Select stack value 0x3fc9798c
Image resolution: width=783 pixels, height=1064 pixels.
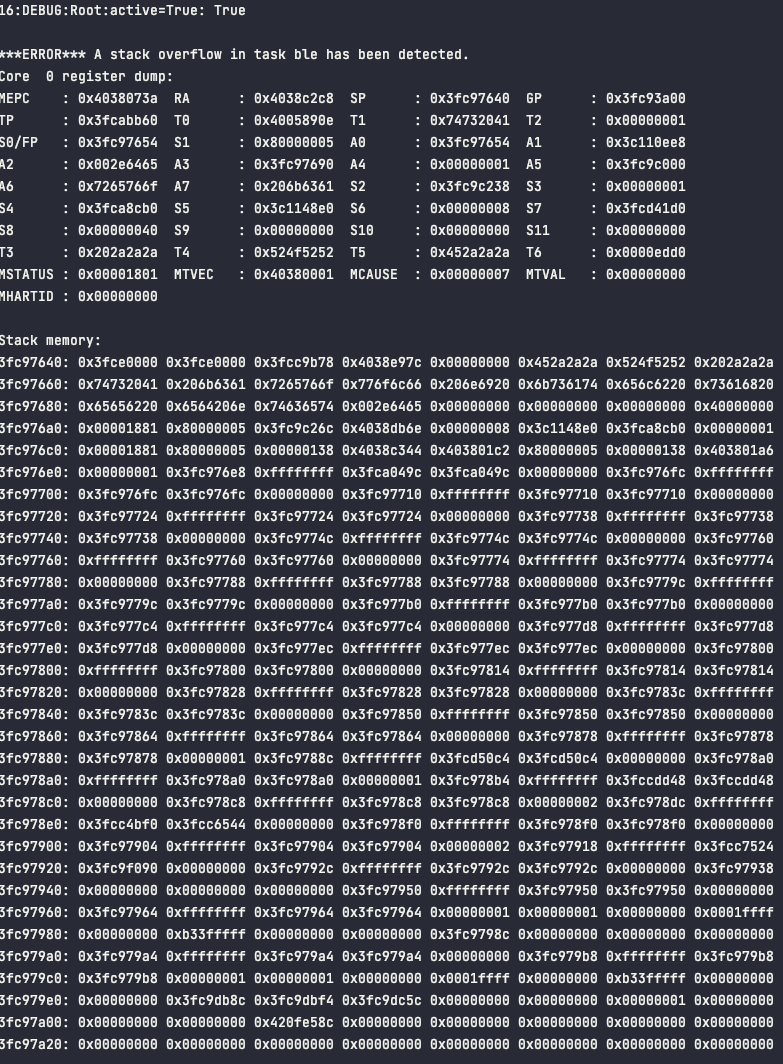pyautogui.click(x=470, y=934)
